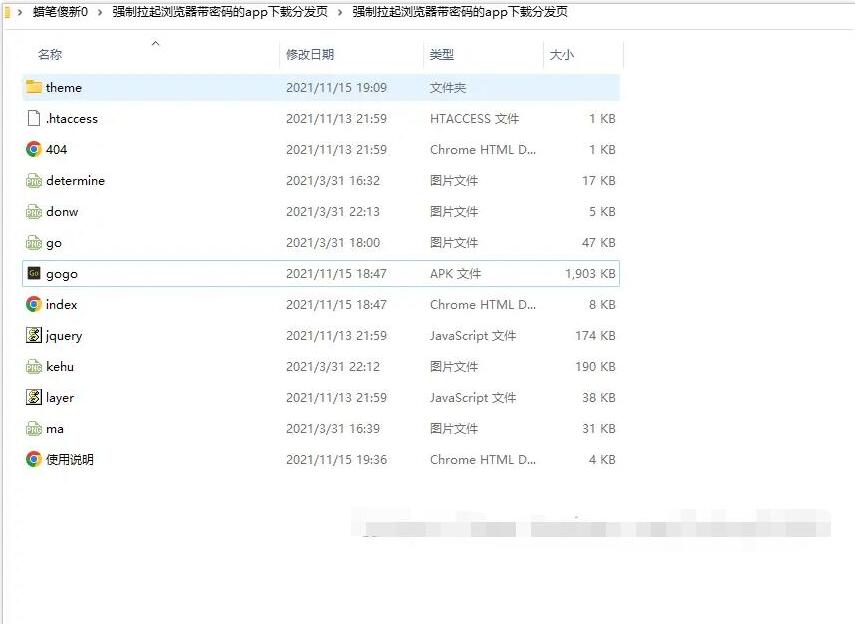Screen dimensions: 855x624
Task: Select the layer JavaScript file icon
Action: [34, 398]
